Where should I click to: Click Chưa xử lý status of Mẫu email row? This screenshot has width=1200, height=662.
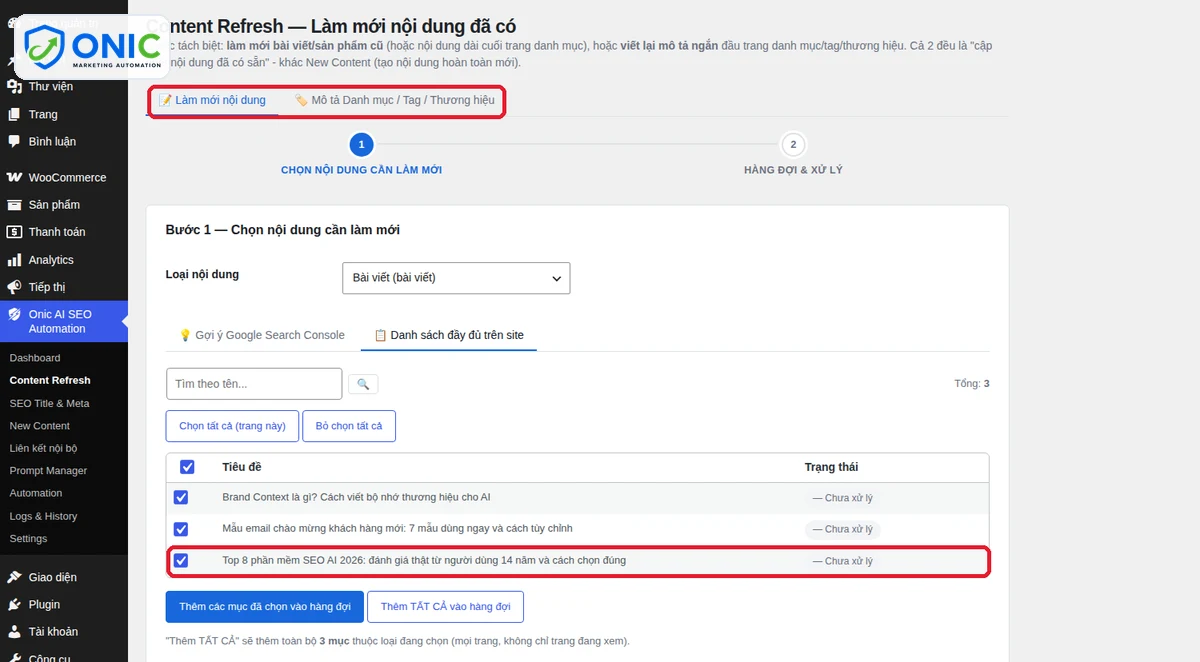click(x=842, y=529)
